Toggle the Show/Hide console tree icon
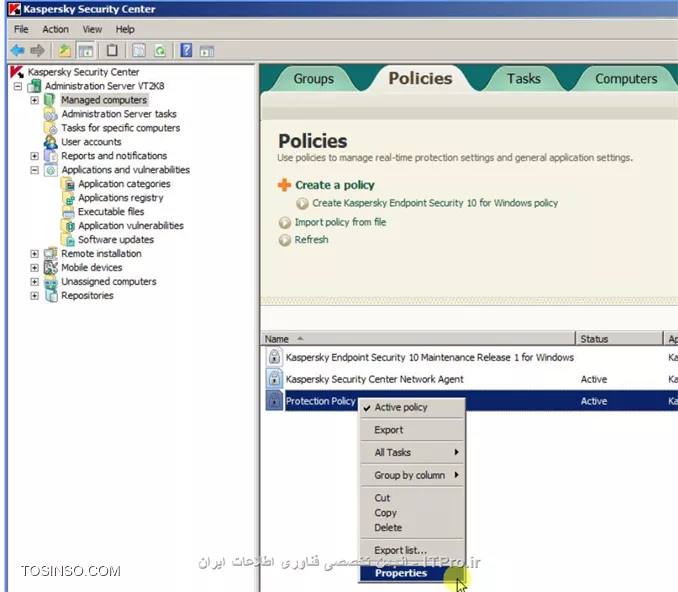The image size is (678, 592). click(86, 51)
